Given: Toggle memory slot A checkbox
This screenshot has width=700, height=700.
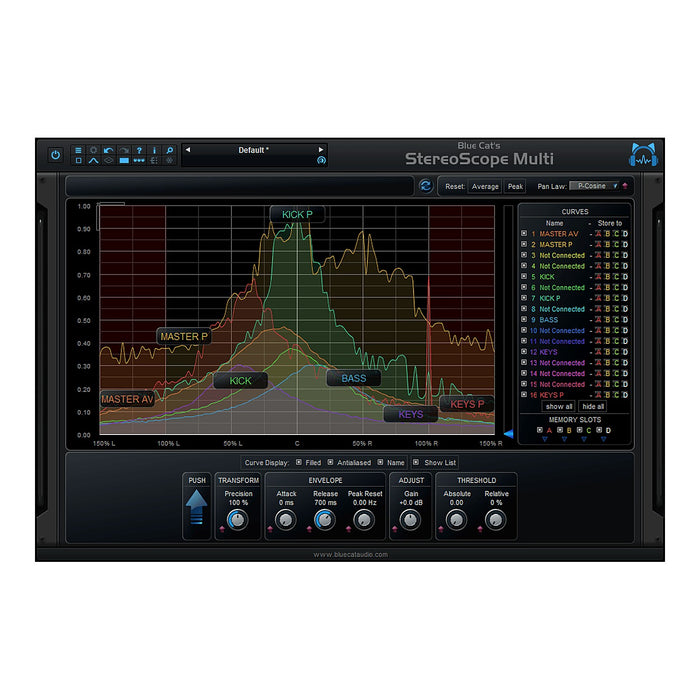Looking at the screenshot, I should click(x=540, y=430).
